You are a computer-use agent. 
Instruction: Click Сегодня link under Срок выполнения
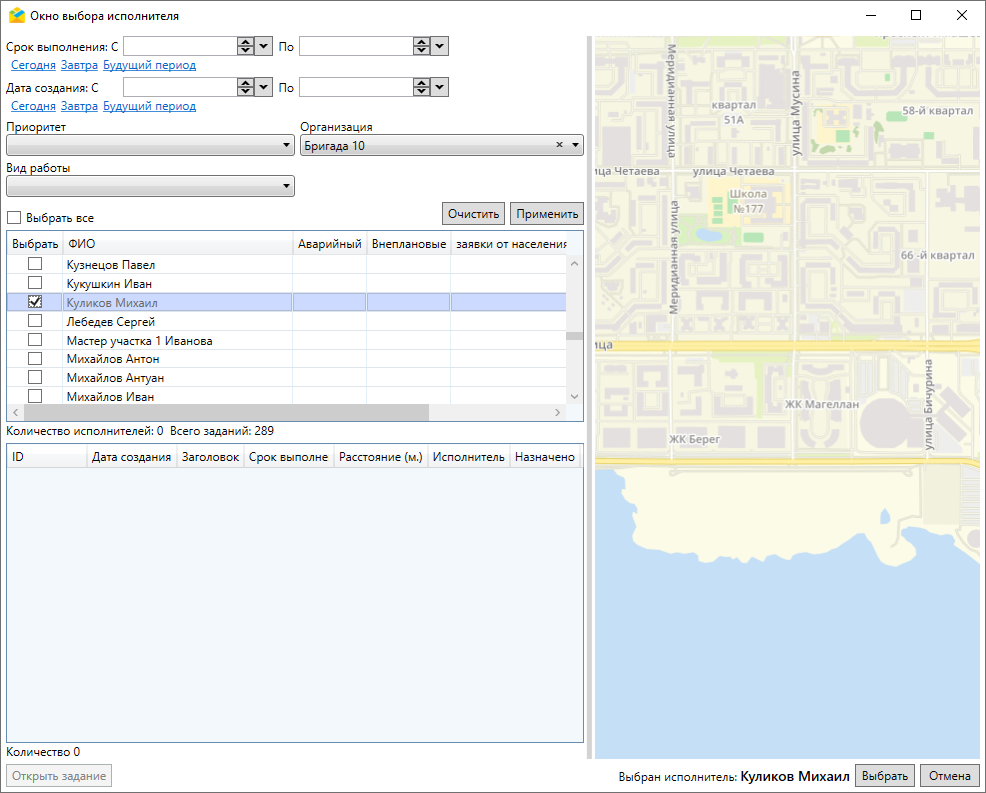33,65
